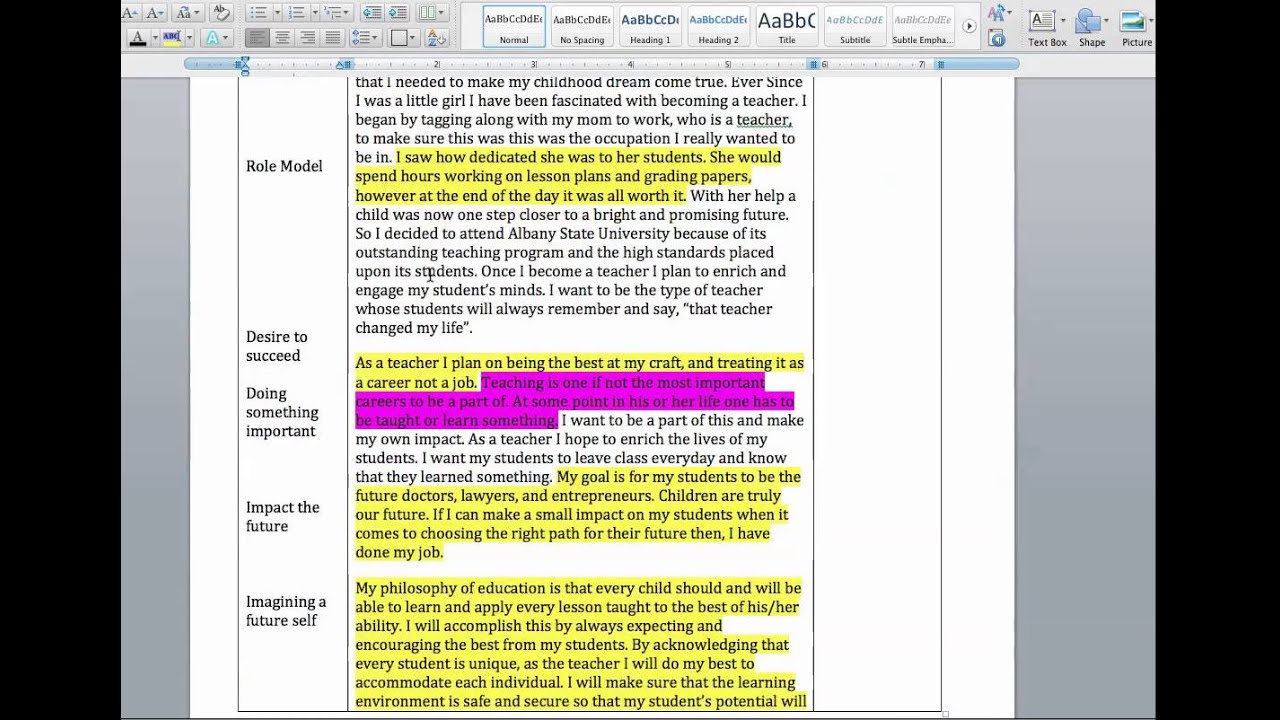Open the highlight color dropdown arrow
This screenshot has height=720, width=1280.
(188, 39)
